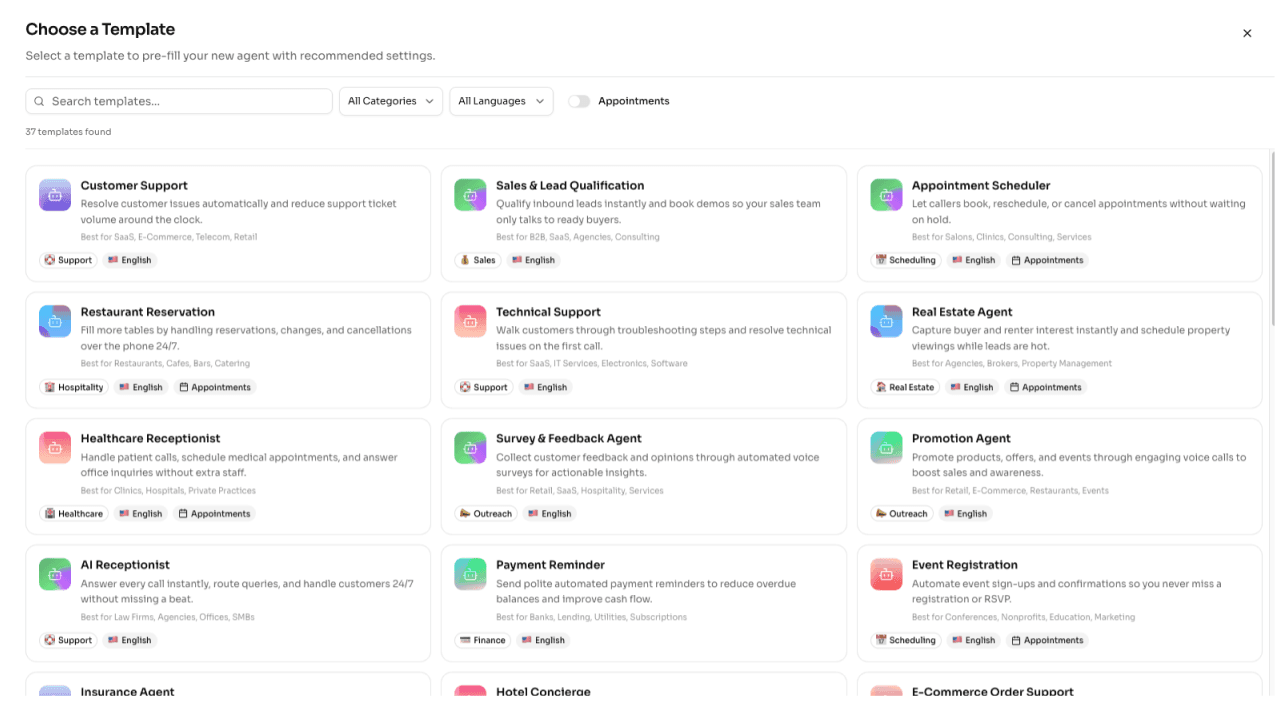Toggle the Appointments filter switch
The image size is (1280, 720).
tap(579, 101)
